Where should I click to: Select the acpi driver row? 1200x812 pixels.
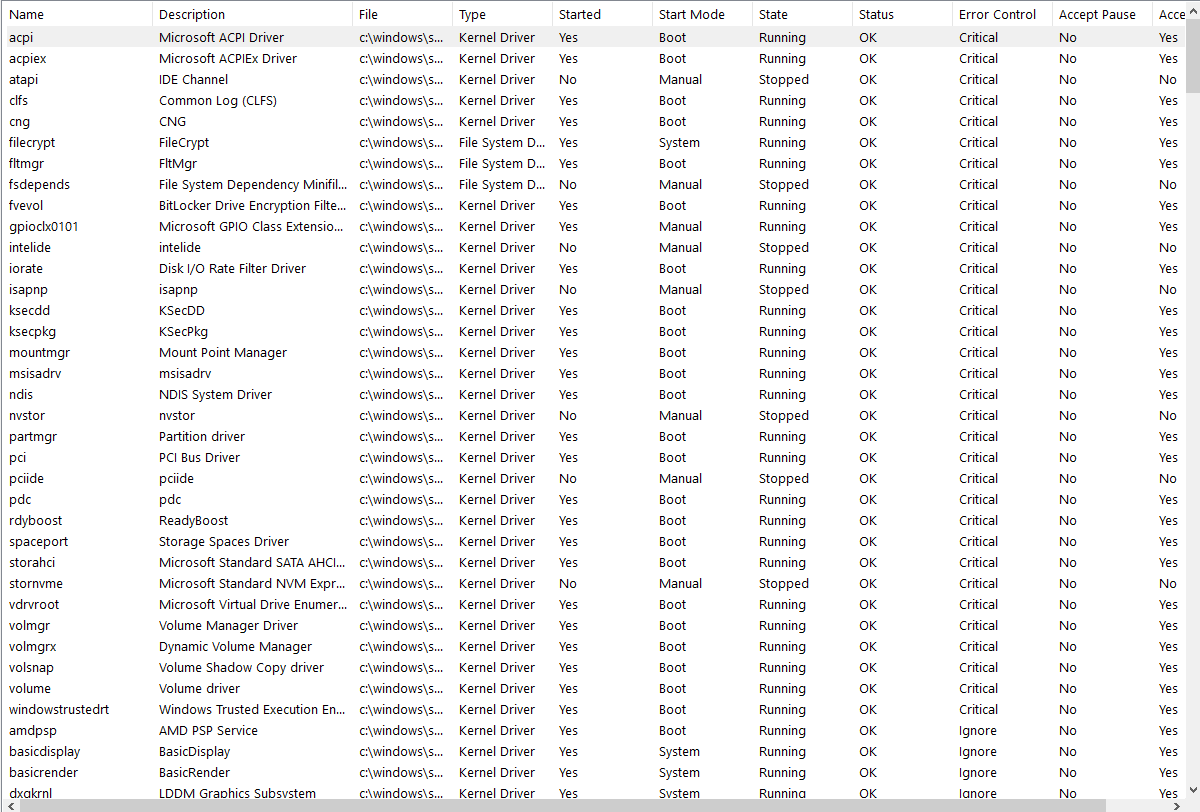tap(592, 37)
